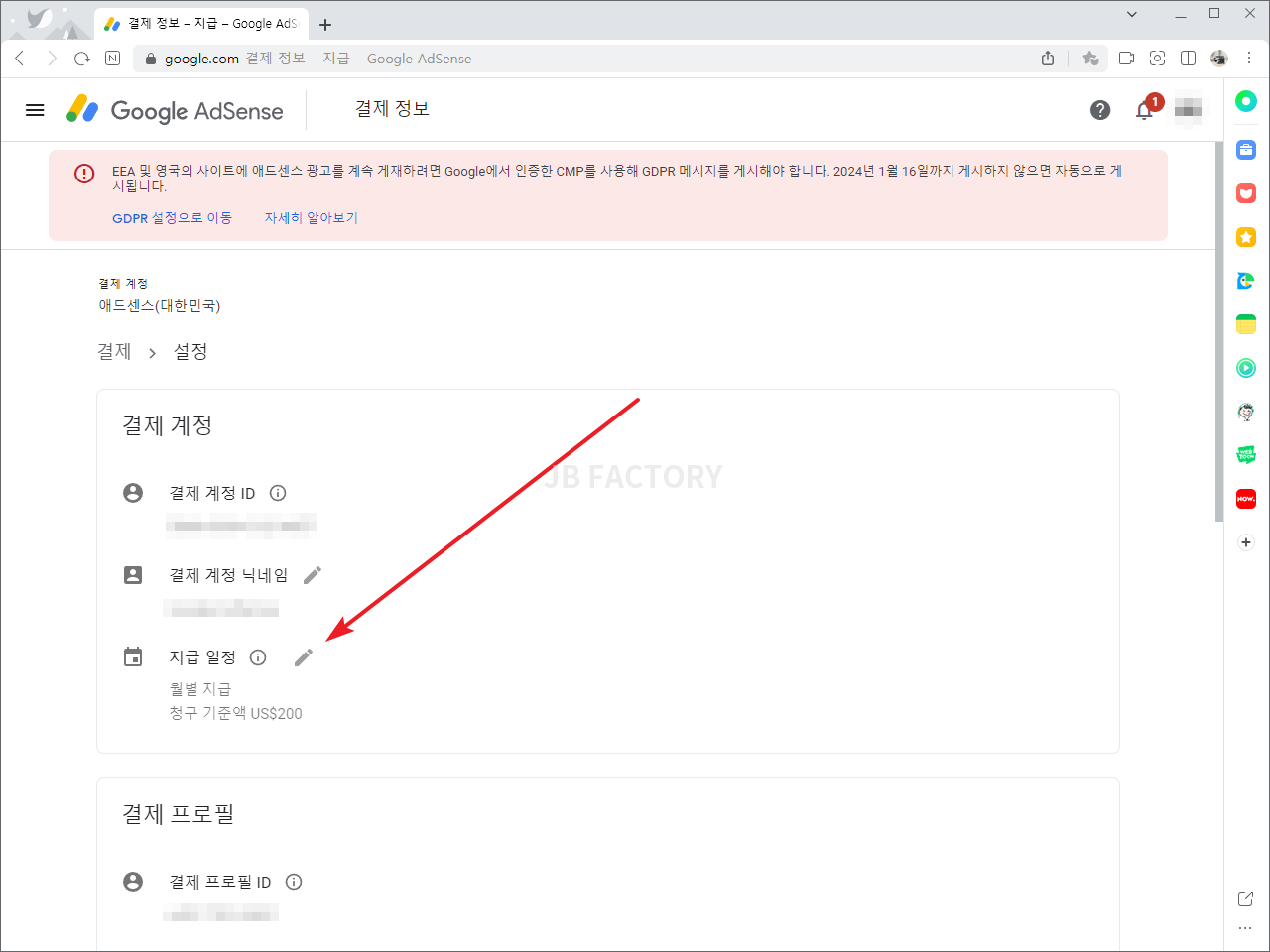Click the 결제 계정 section heading
Screen dimensions: 1270x952
(167, 425)
